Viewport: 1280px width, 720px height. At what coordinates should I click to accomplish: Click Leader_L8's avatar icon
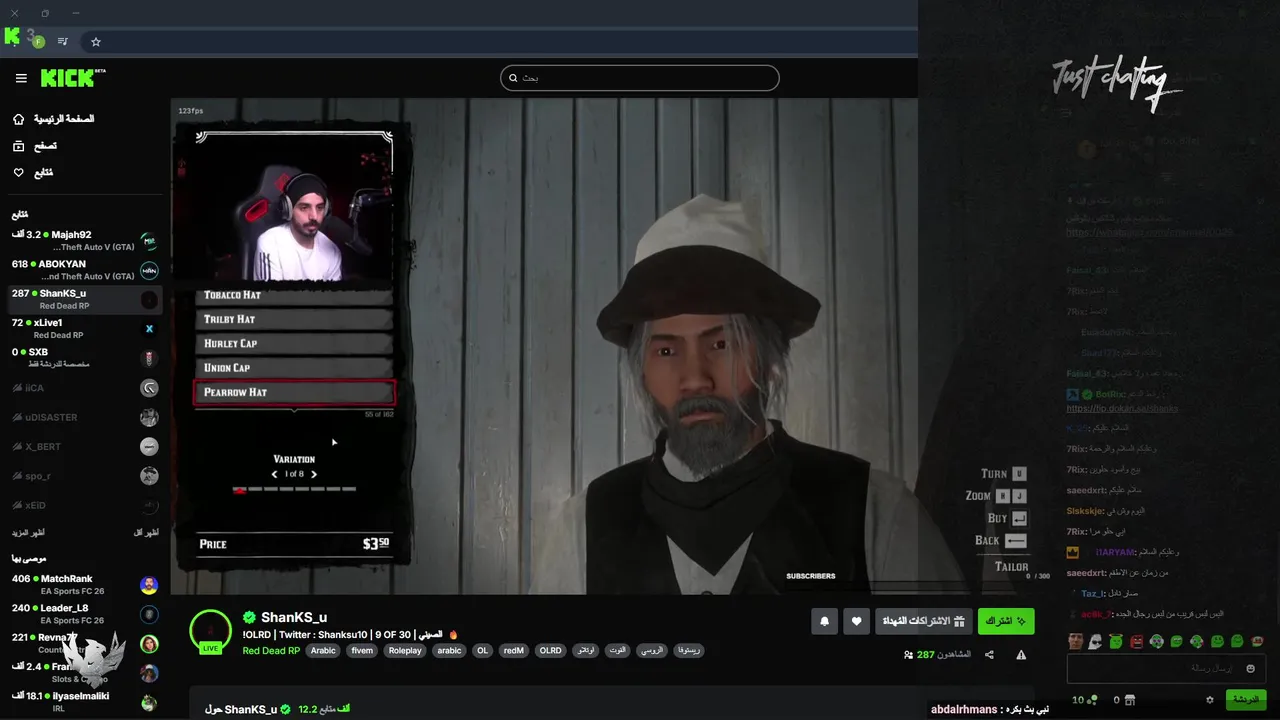[149, 614]
